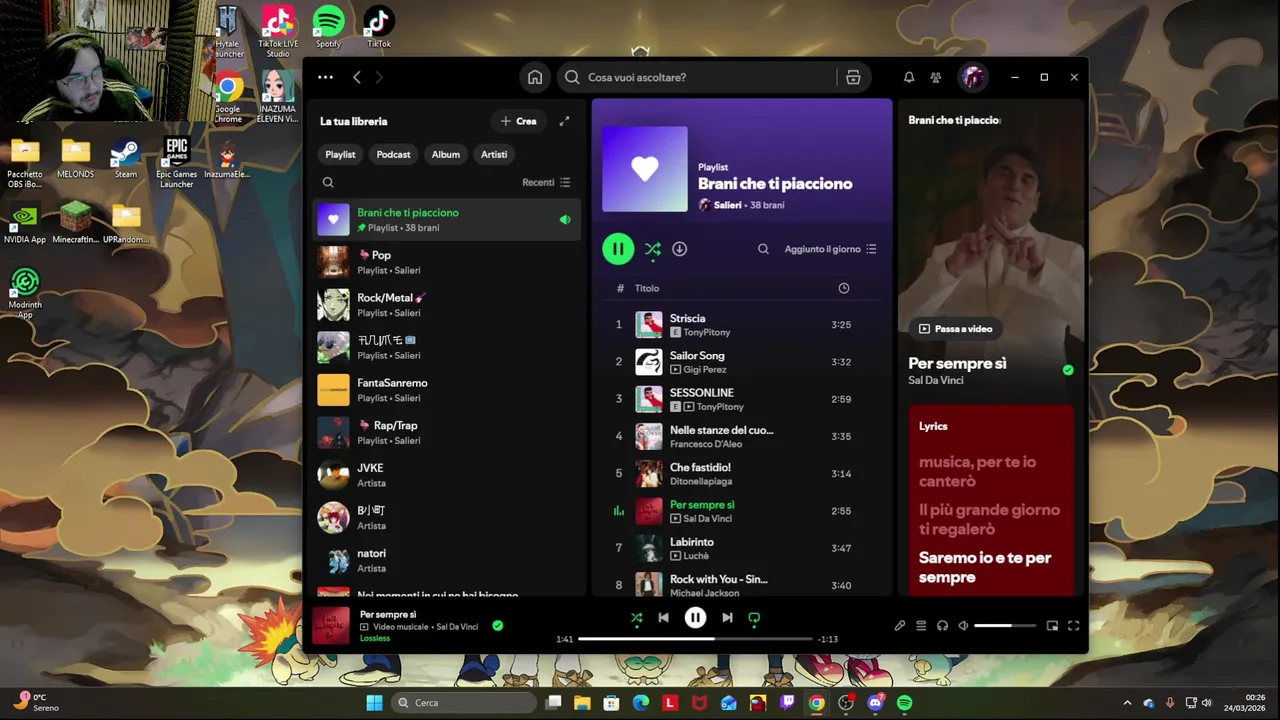Open the play queue icon
This screenshot has height=720, width=1280.
(x=921, y=626)
